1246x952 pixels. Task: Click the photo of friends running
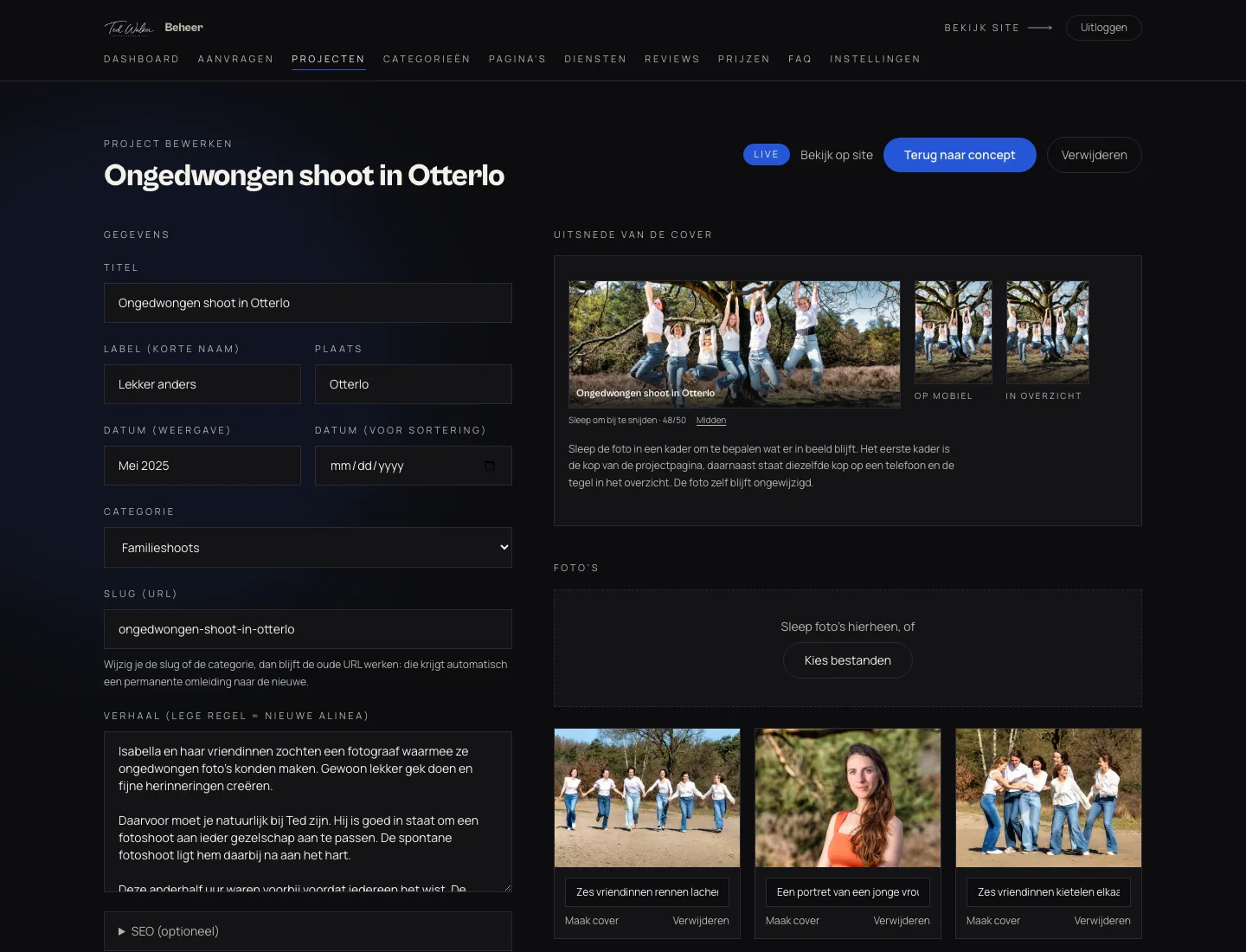(x=647, y=798)
